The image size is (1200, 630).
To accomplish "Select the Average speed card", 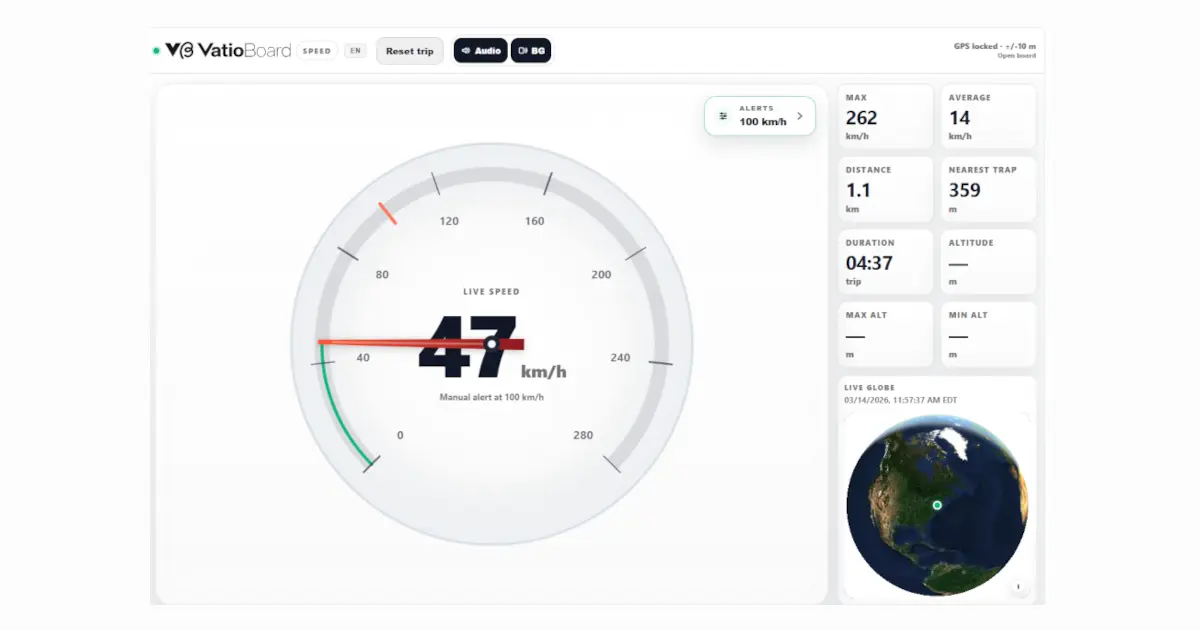I will [988, 117].
